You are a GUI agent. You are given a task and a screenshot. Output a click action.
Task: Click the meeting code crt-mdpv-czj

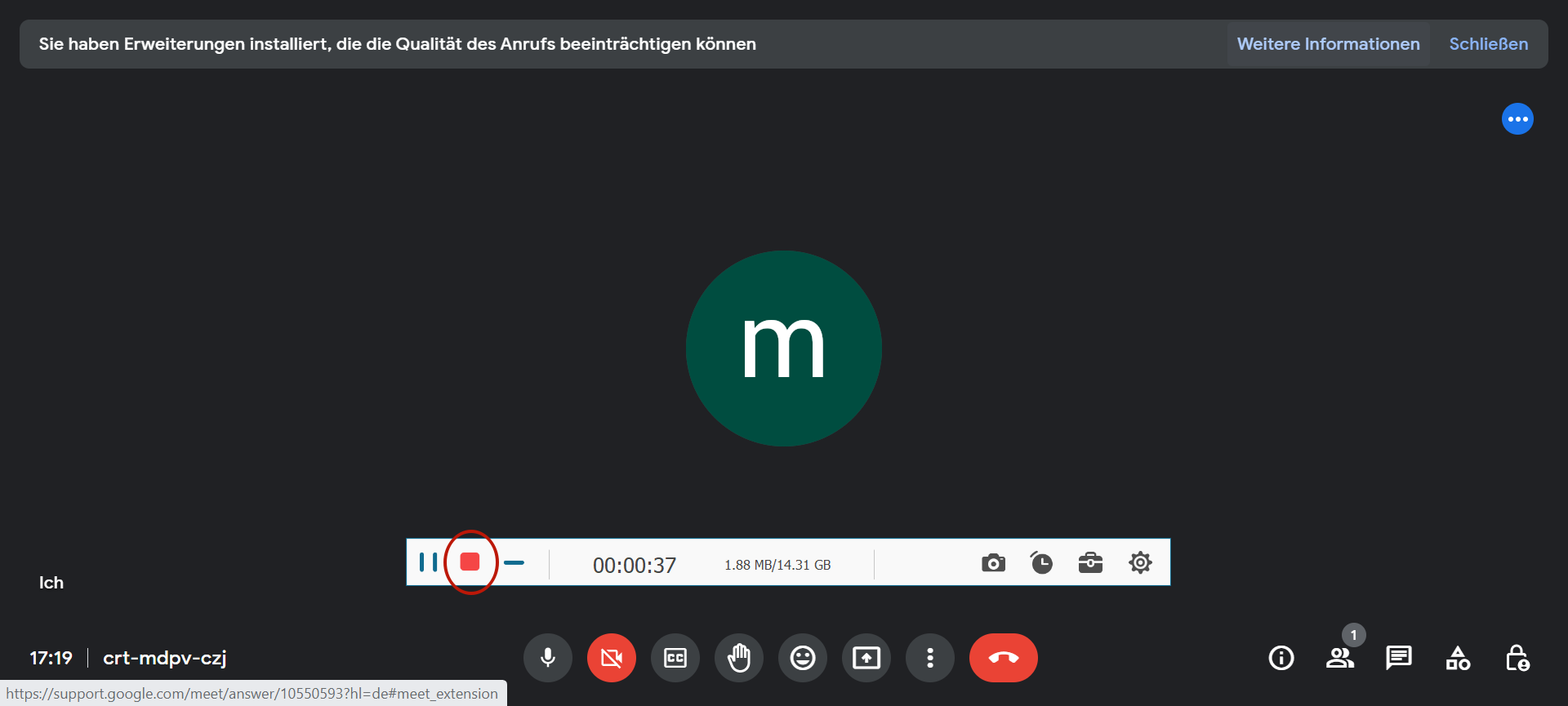click(x=165, y=658)
